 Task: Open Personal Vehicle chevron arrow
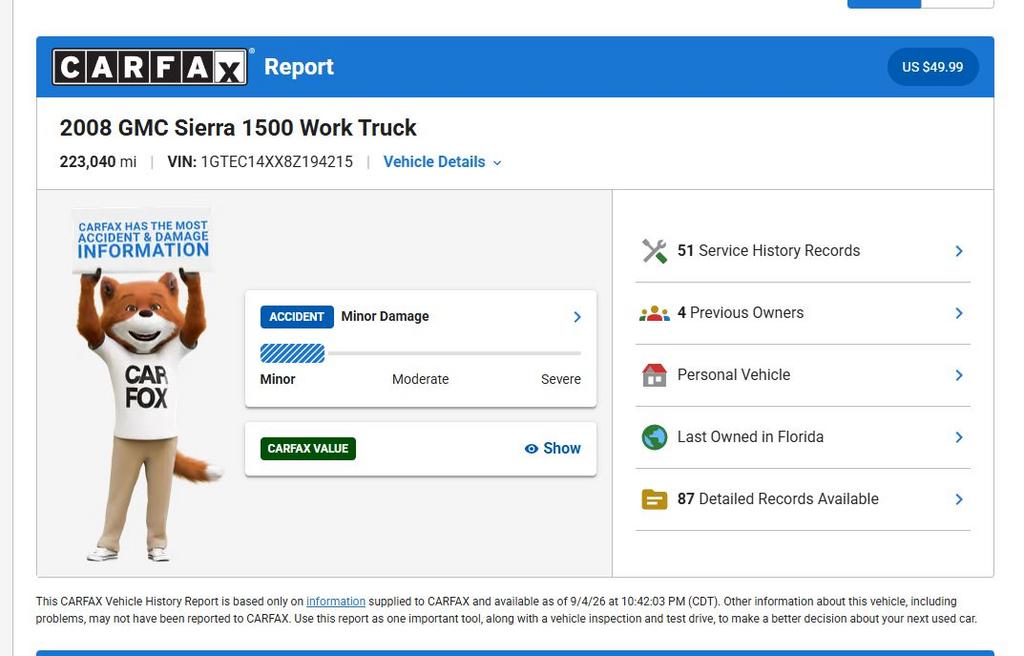pyautogui.click(x=959, y=375)
